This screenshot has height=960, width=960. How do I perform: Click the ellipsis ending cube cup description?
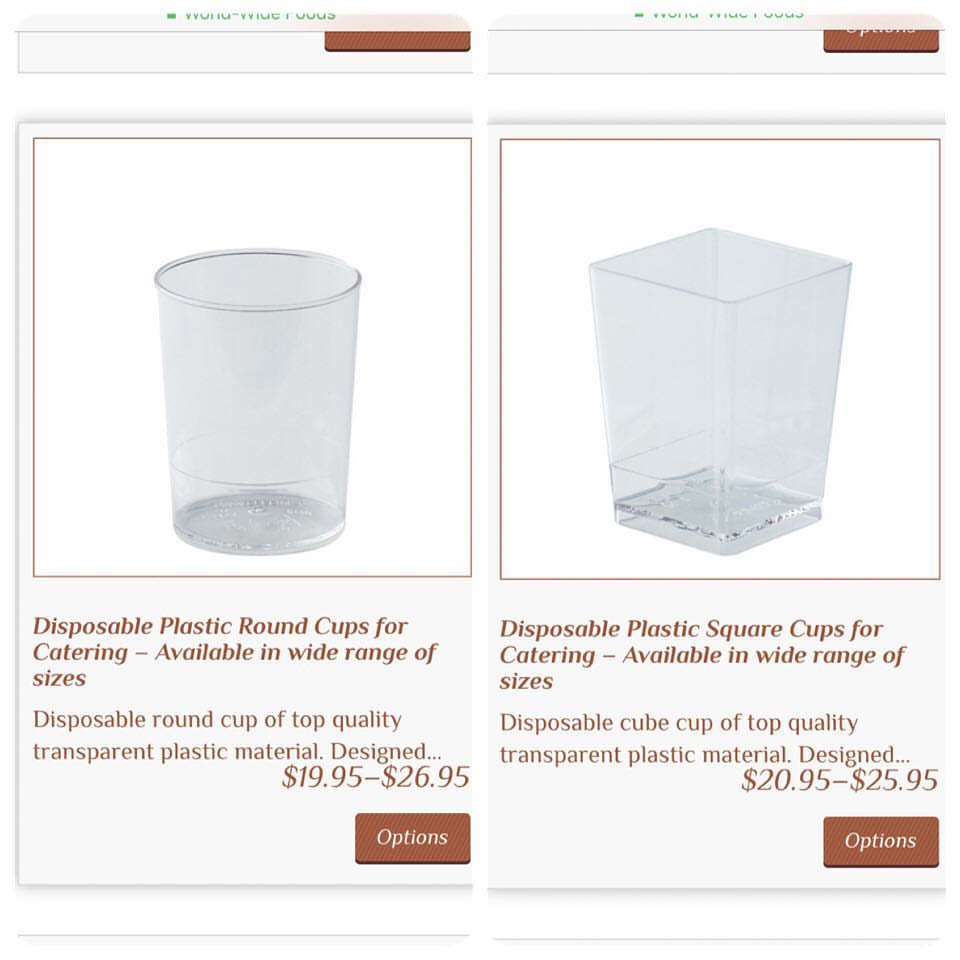point(899,756)
